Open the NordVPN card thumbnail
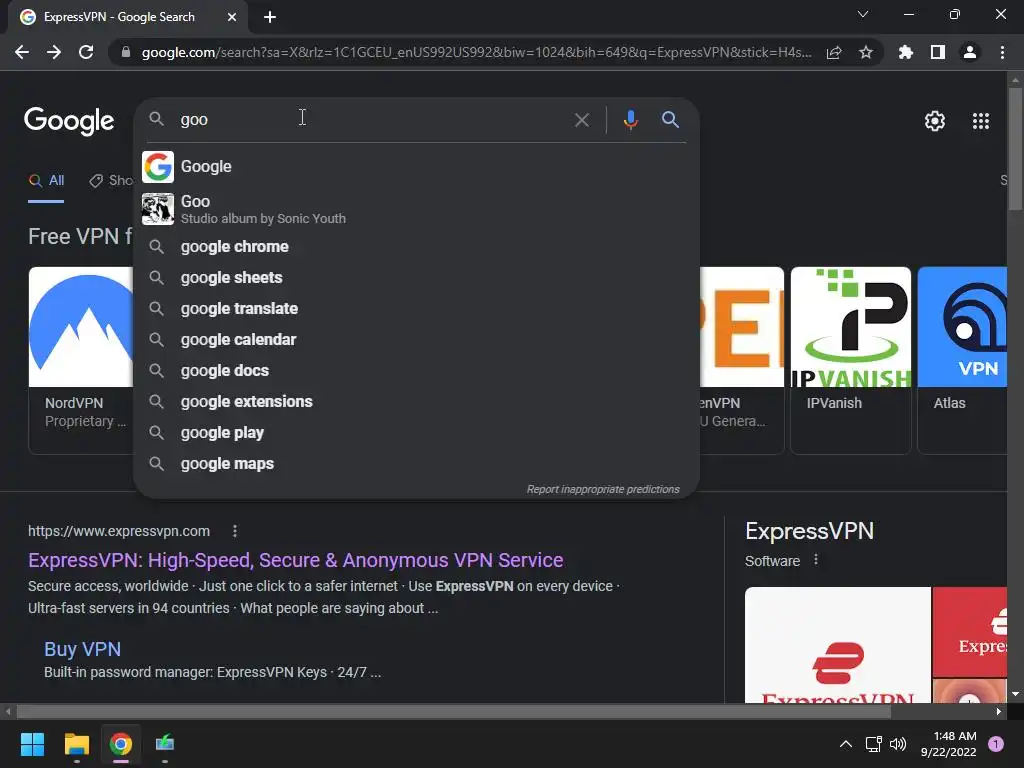 pos(81,327)
